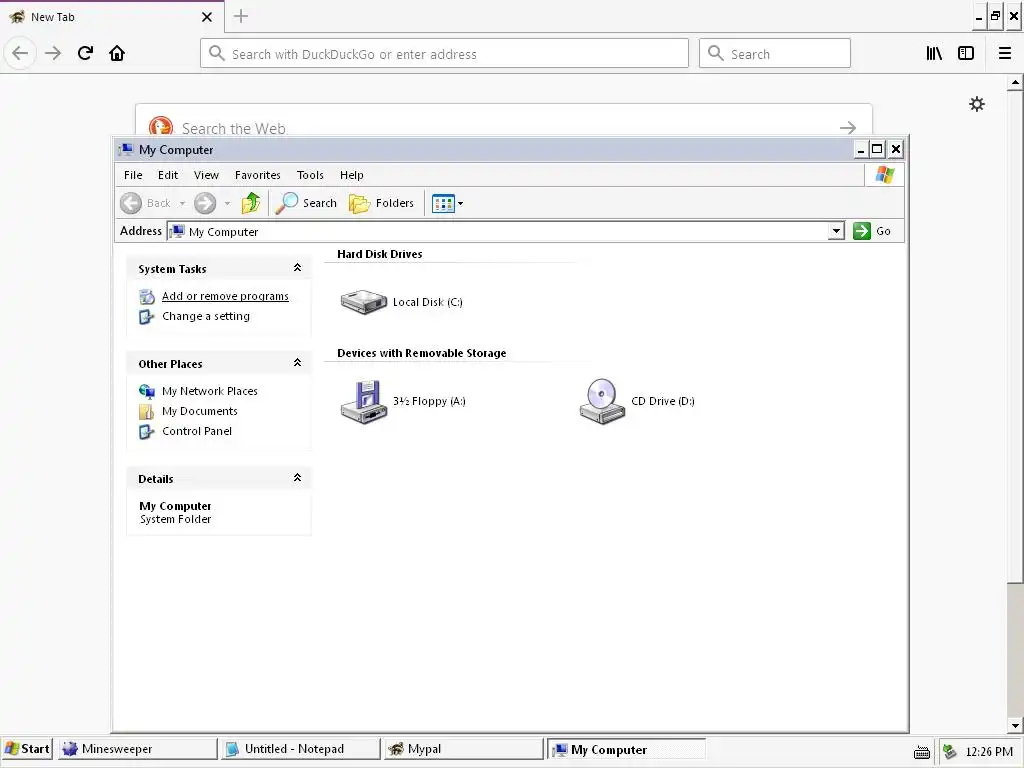Open the Forward history dropdown arrow
Screen dimensions: 1024x768
[227, 203]
